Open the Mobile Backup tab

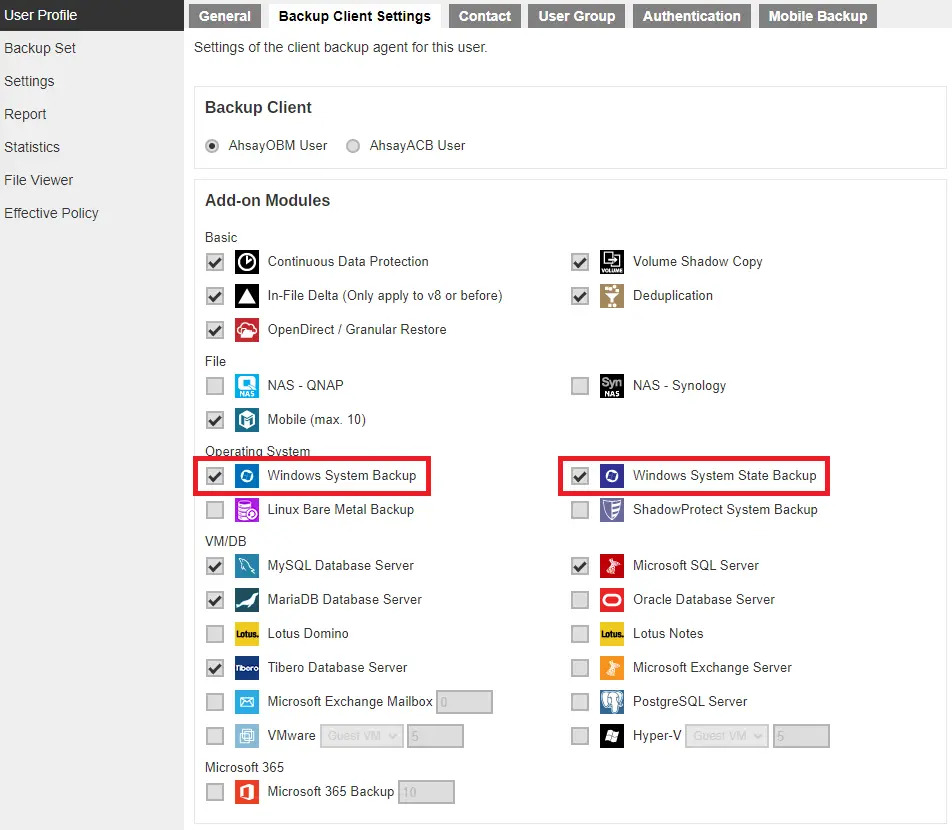[x=818, y=16]
